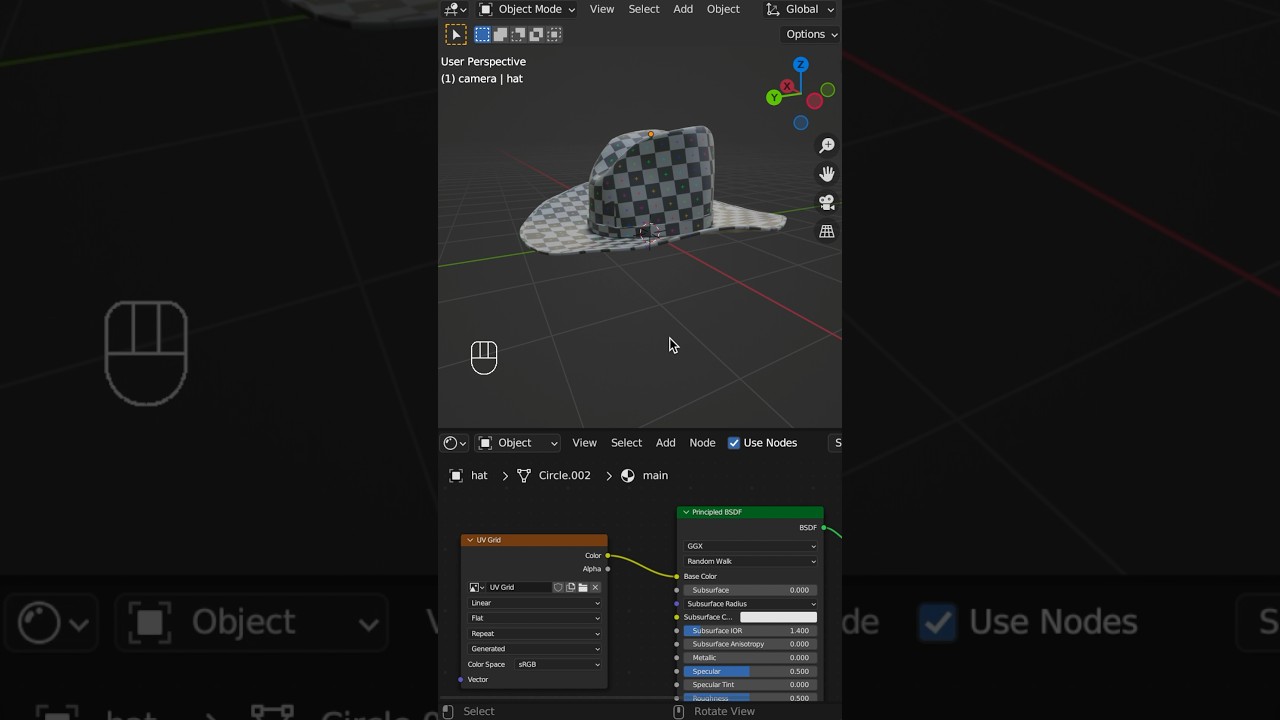Click the negative X red circle on gizmo
Image resolution: width=1280 pixels, height=720 pixels.
(814, 101)
